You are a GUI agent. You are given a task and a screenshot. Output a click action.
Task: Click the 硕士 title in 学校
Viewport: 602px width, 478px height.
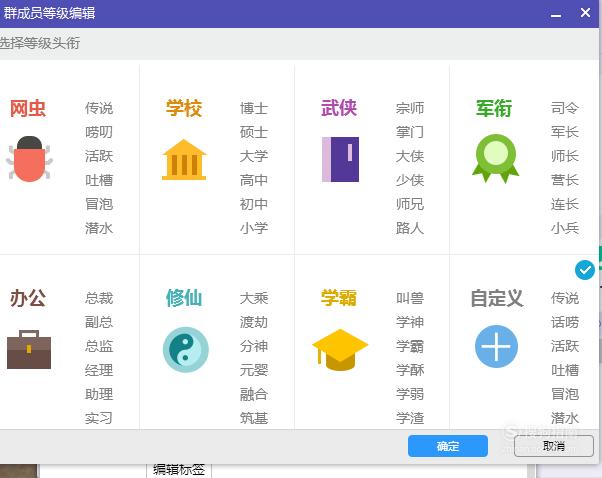[254, 132]
